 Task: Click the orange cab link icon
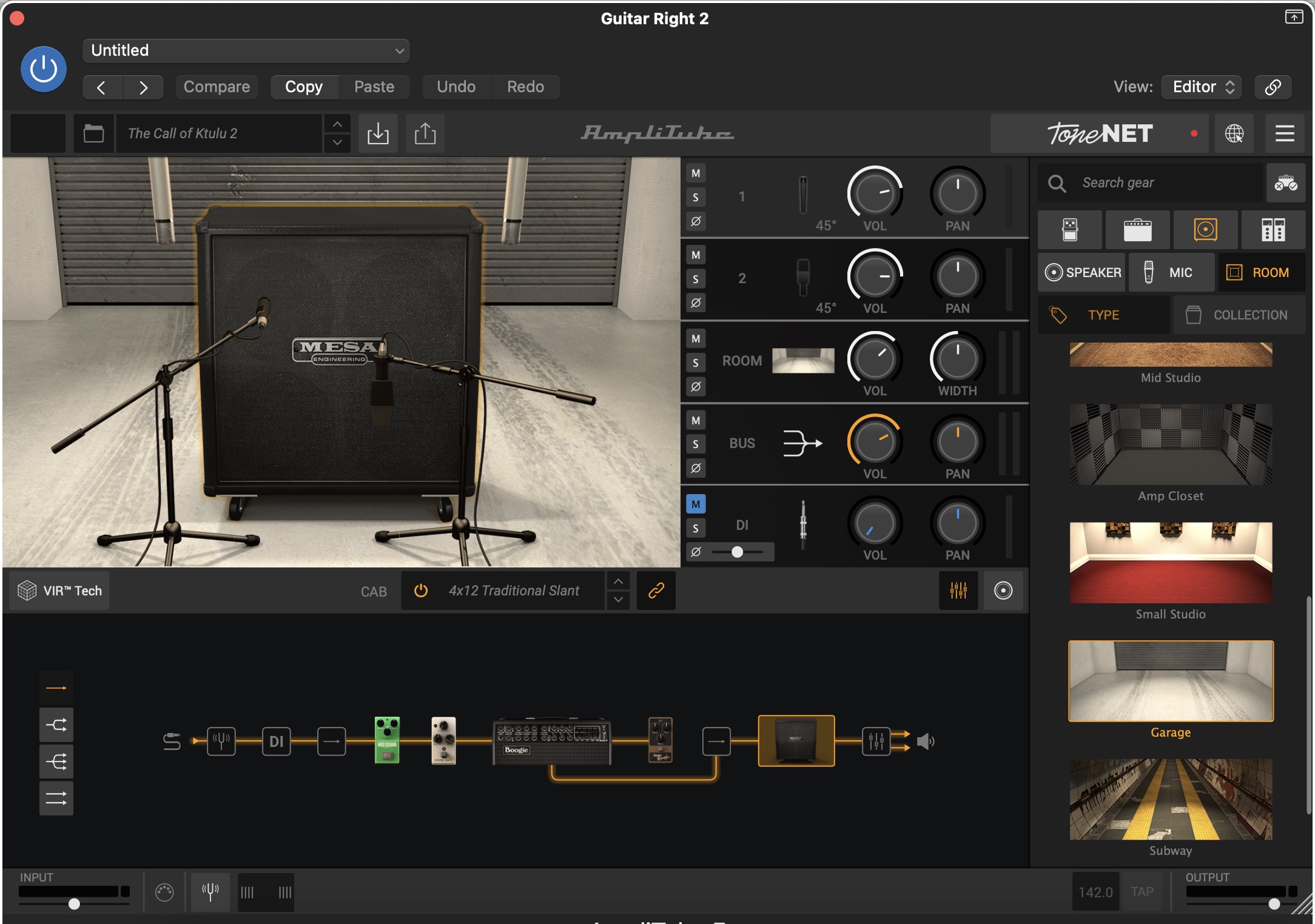click(x=656, y=590)
